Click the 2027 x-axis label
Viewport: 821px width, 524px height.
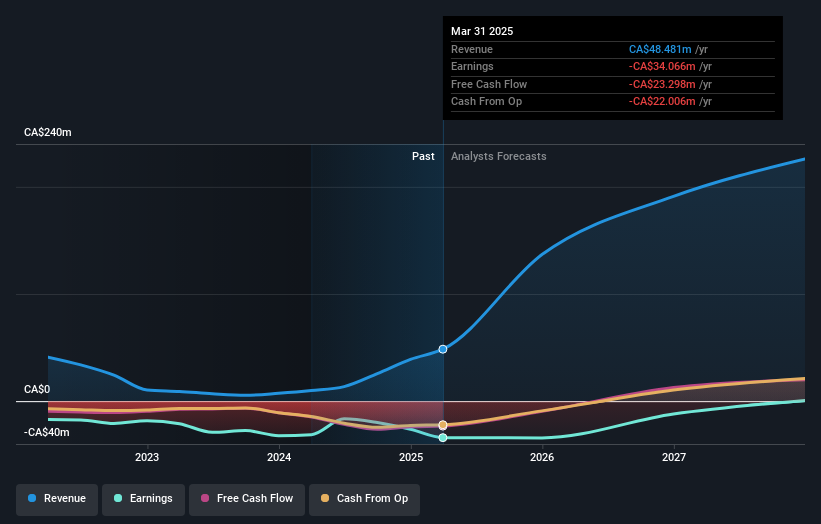[674, 457]
